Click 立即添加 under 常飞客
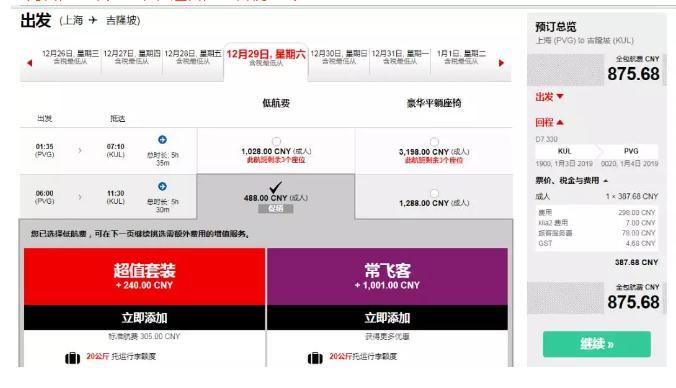This screenshot has width=676, height=388. click(x=387, y=318)
